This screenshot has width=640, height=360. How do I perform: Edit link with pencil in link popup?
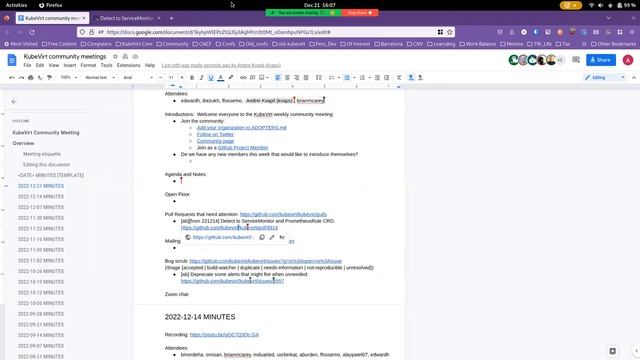(x=272, y=237)
